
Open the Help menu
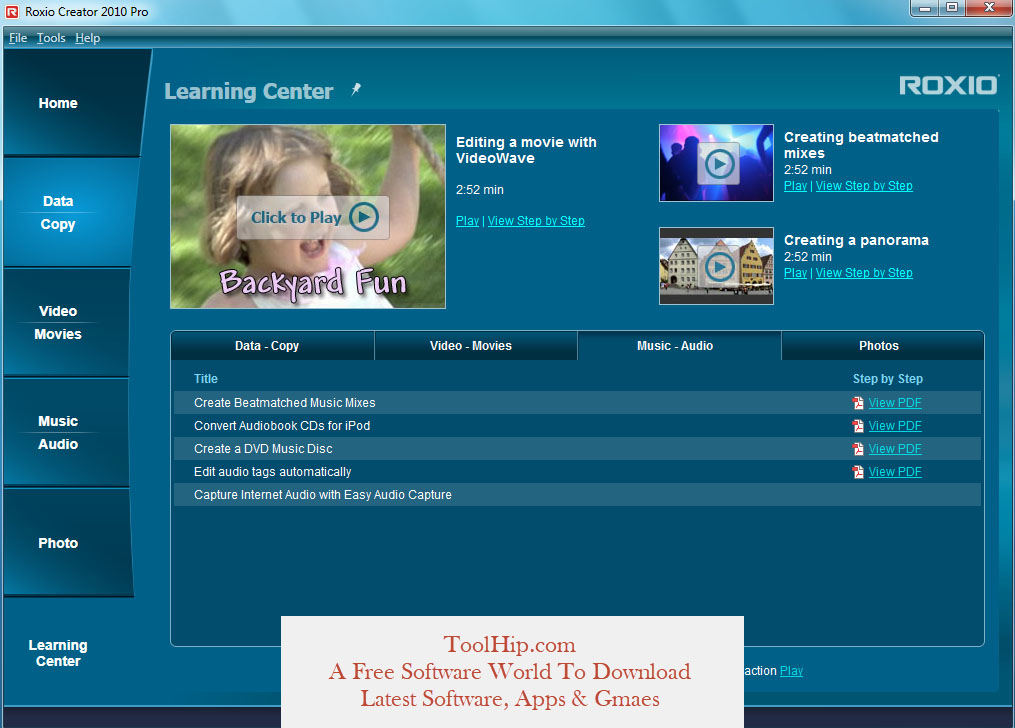(87, 38)
